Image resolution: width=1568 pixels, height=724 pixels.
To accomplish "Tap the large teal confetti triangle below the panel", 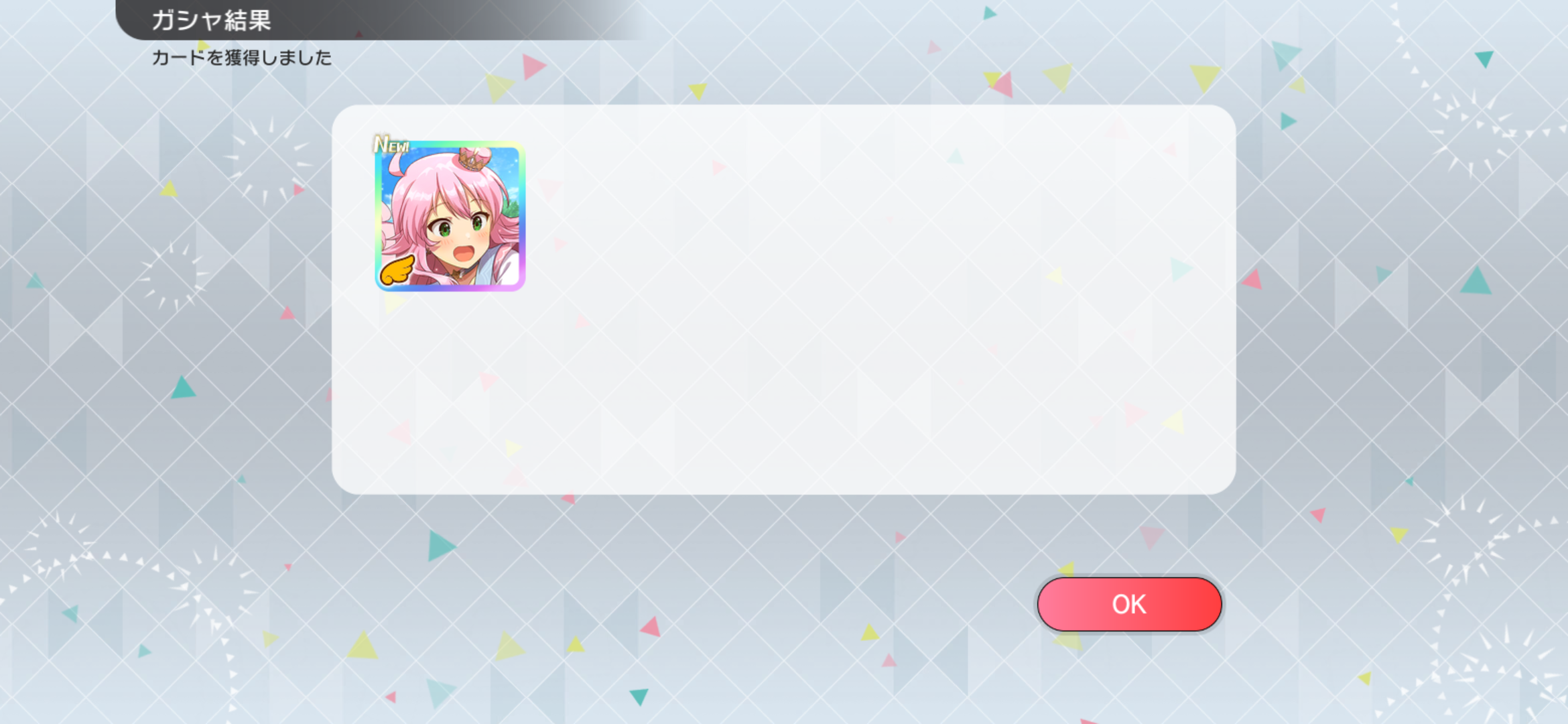I will (x=440, y=545).
